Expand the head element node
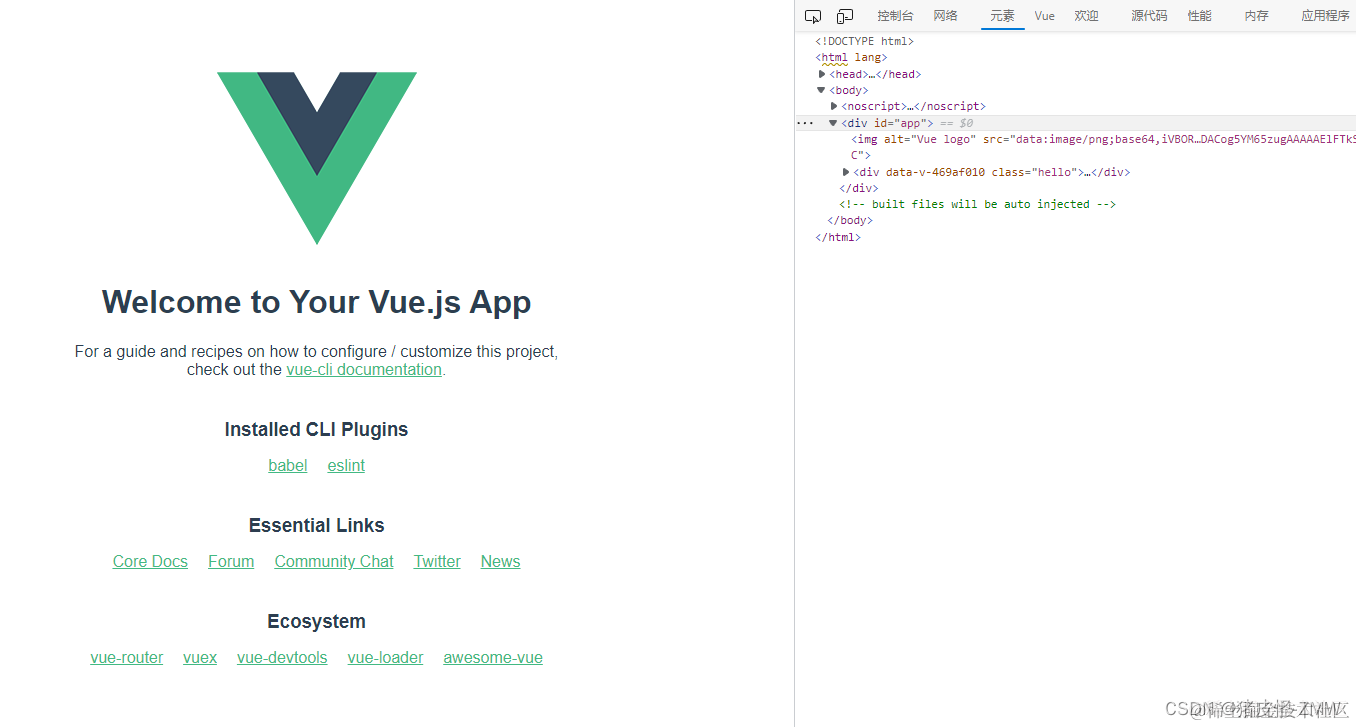Viewport: 1356px width, 727px height. pos(822,73)
